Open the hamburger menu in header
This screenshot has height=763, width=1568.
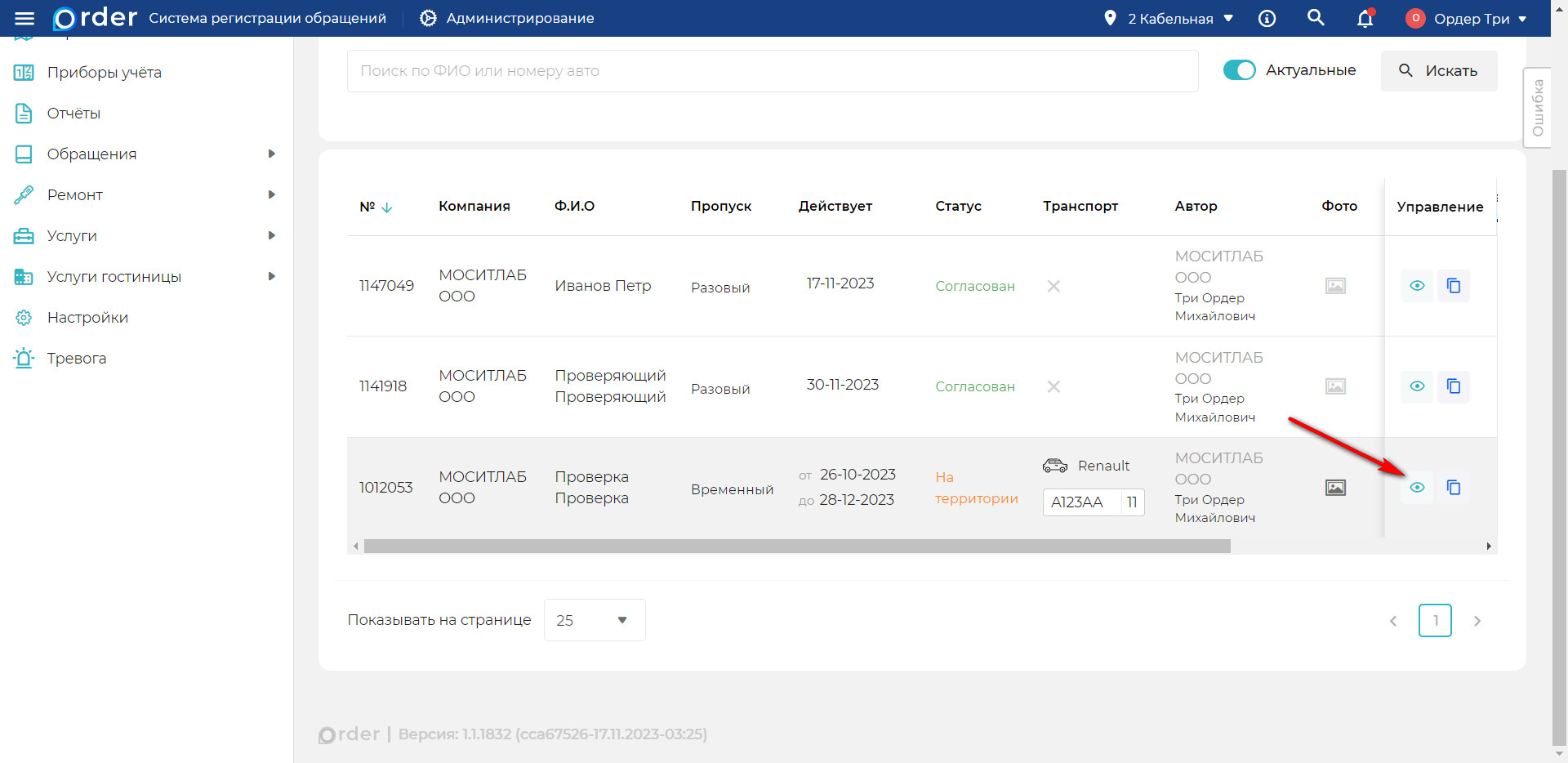[x=24, y=18]
